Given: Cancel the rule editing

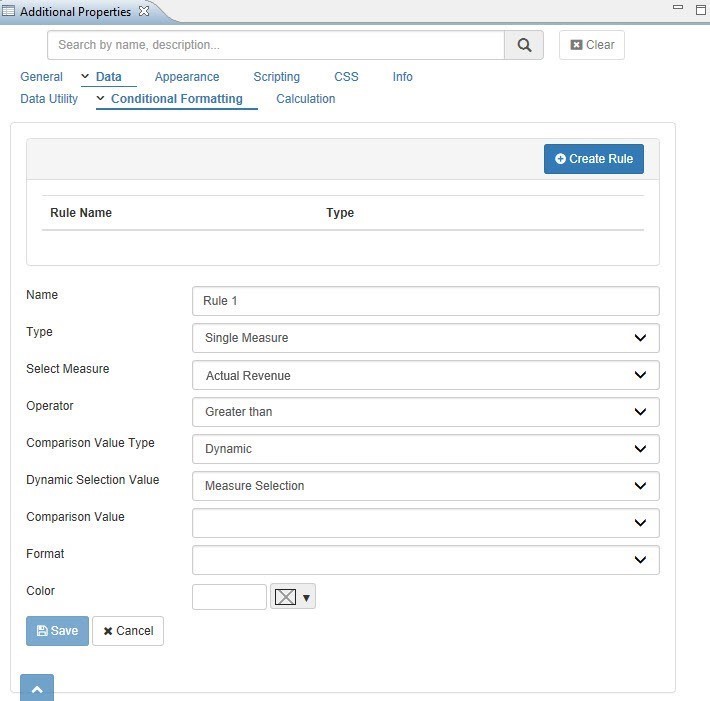Looking at the screenshot, I should click(128, 631).
